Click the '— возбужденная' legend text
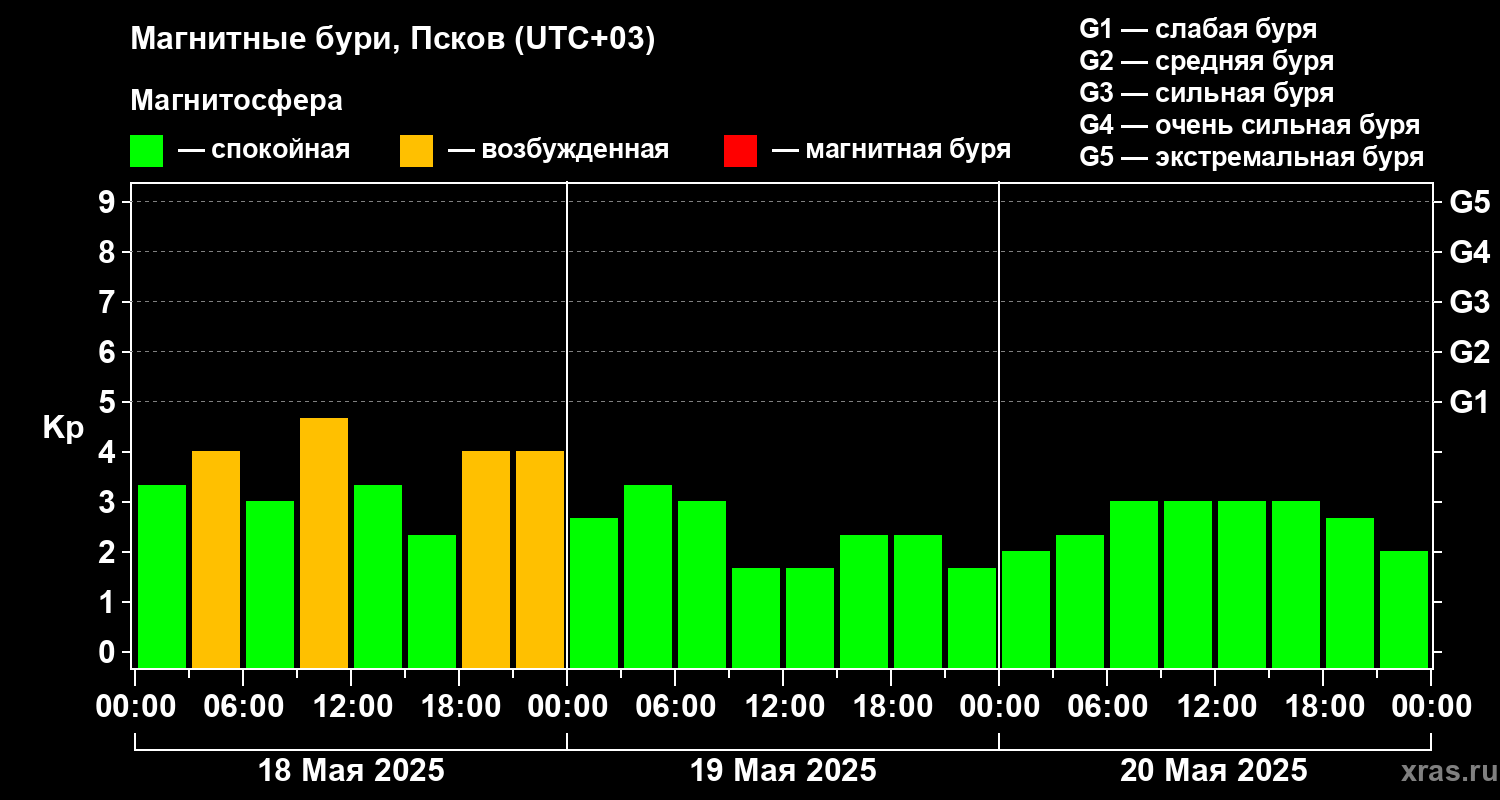Image resolution: width=1500 pixels, height=800 pixels. 558,150
